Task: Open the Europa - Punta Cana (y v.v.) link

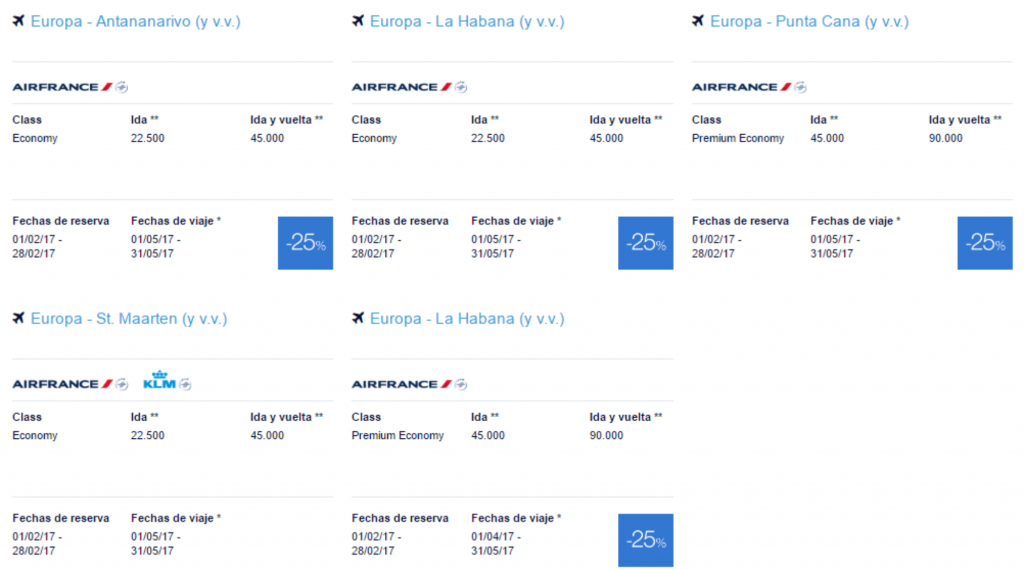Action: 809,22
